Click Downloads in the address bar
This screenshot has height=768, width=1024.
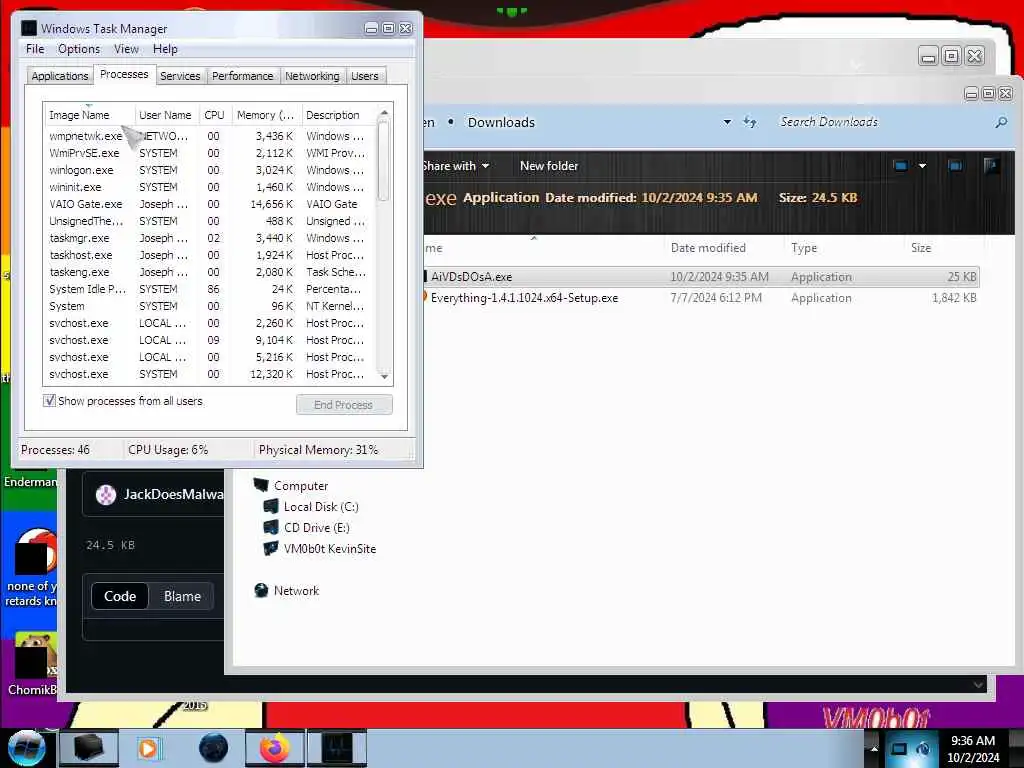pos(501,122)
